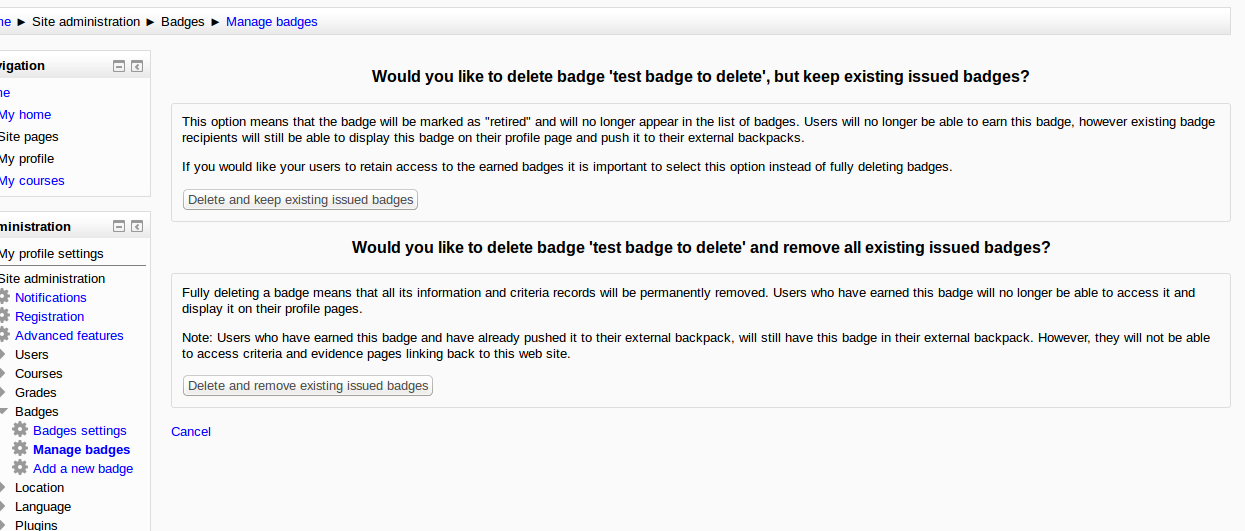1245x531 pixels.
Task: Click the gear icon beside Badges settings
Action: (x=20, y=430)
